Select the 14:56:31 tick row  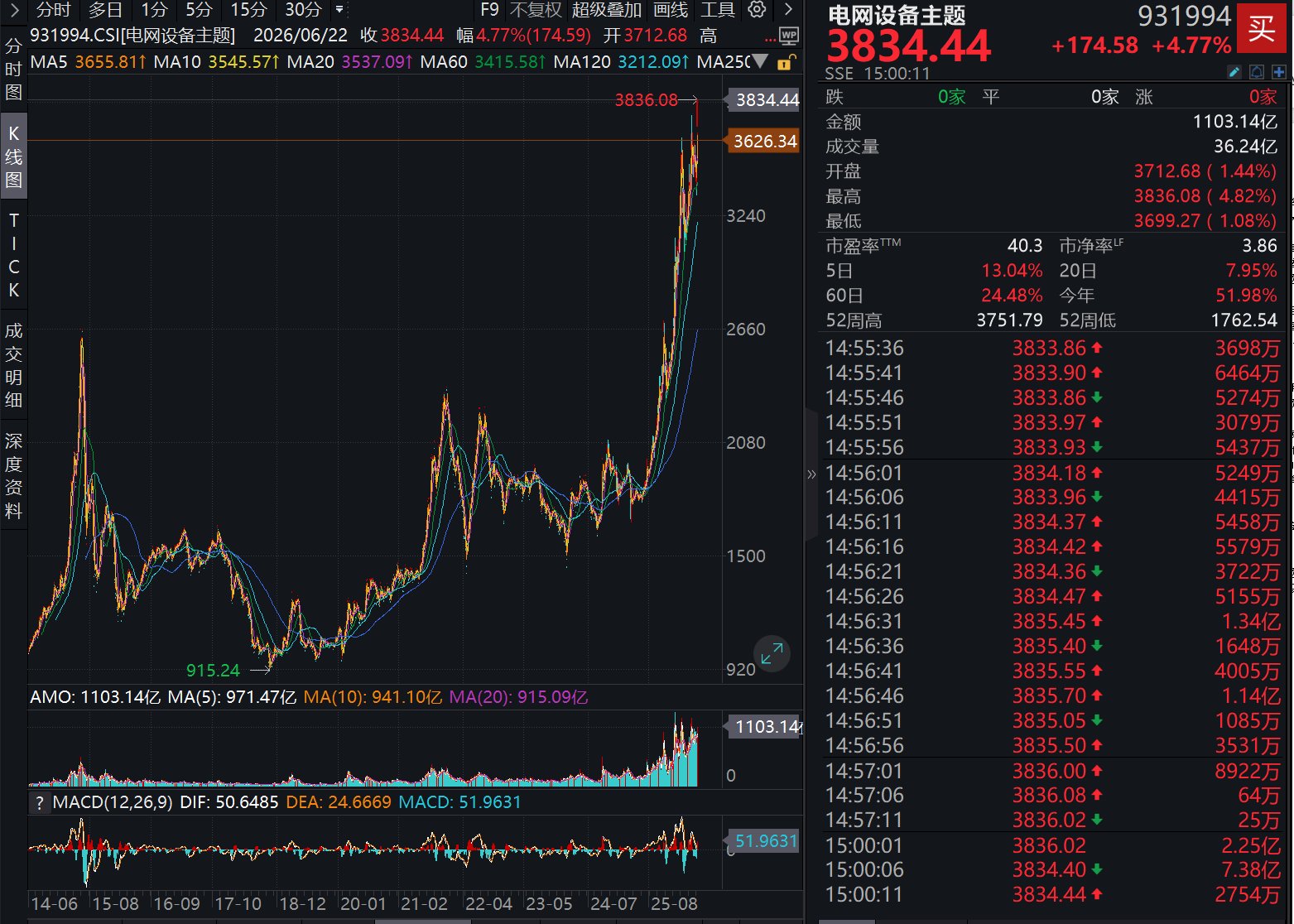click(x=1052, y=621)
